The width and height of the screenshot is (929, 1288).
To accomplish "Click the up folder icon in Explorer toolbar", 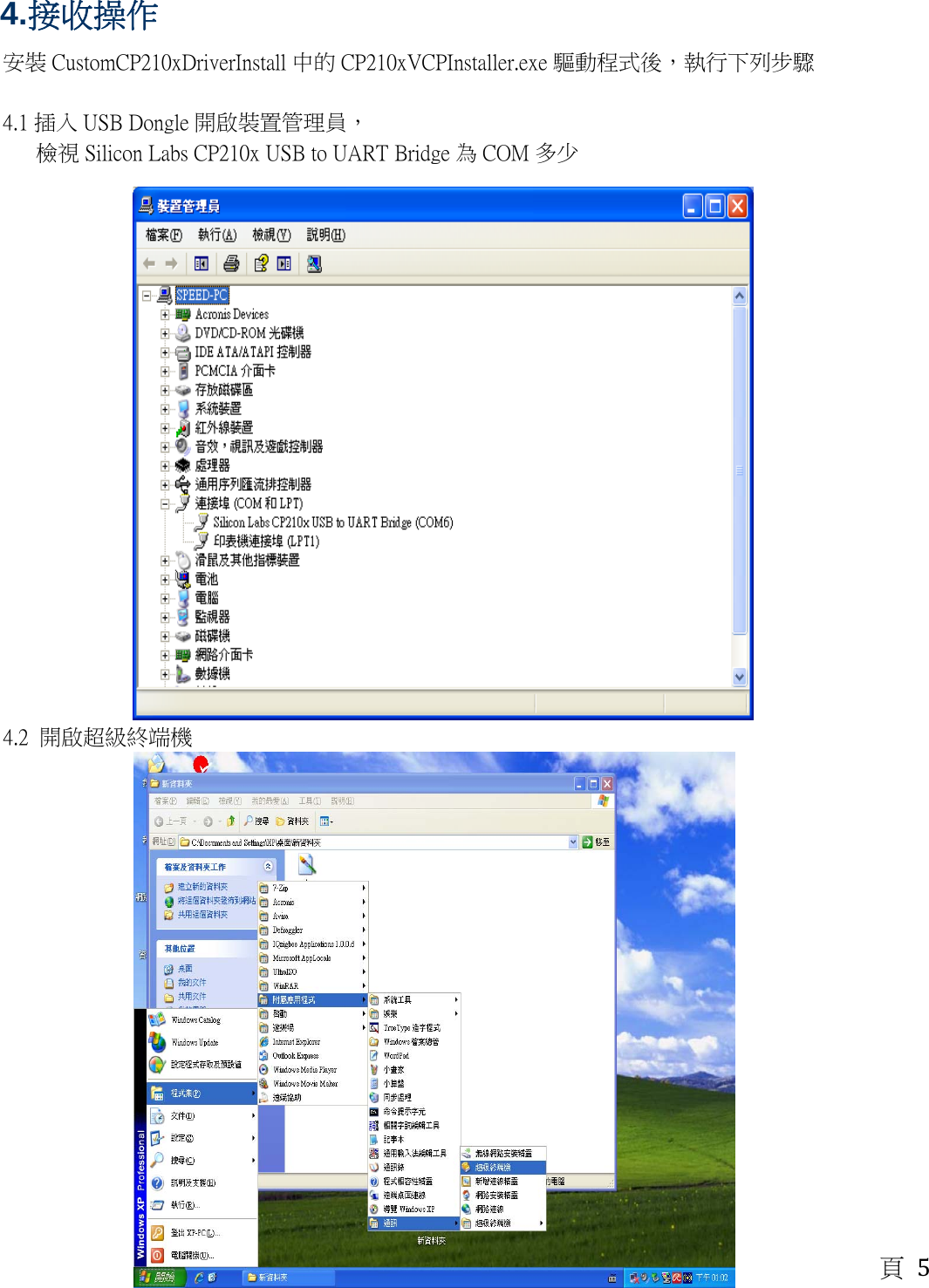I will click(x=230, y=820).
